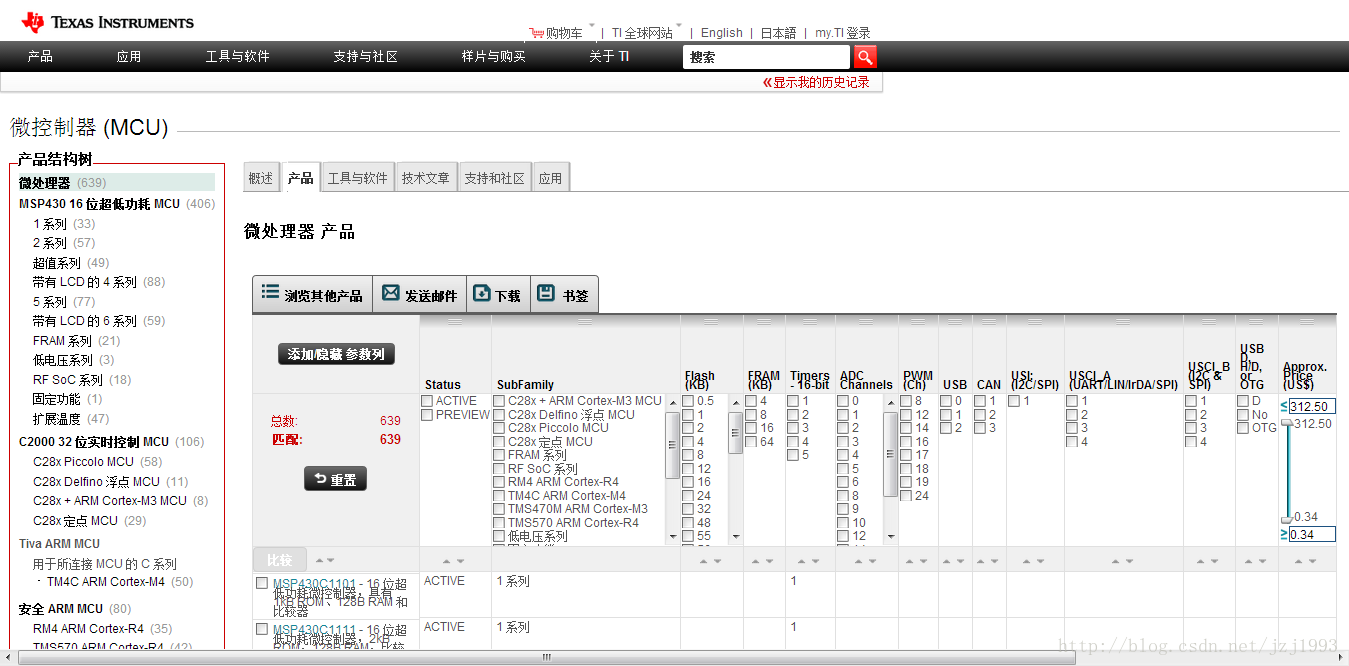Screen dimensions: 1349x666
Task: Click SubFamily list scroll-up arrow
Action: [x=673, y=401]
